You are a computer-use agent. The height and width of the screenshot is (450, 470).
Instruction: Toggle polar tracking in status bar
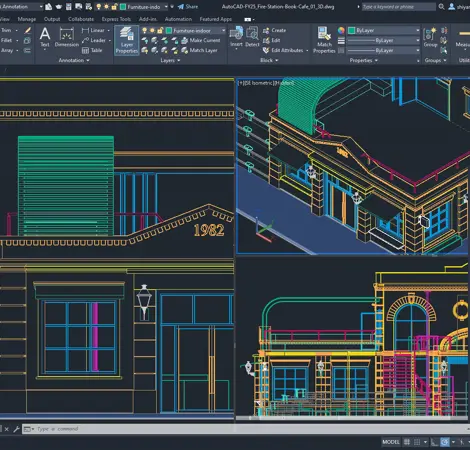pos(445,442)
